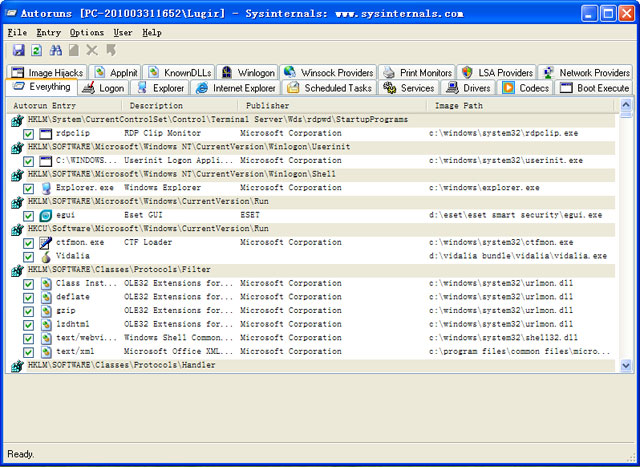This screenshot has width=640, height=467.
Task: Click the 'Windows Shell Common...' description
Action: (178, 338)
